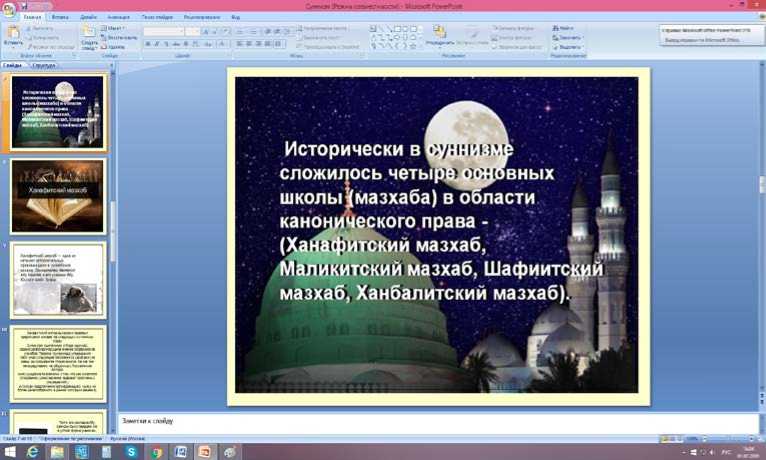Viewport: 766px width, 460px height.
Task: Open the Font Color picker
Action: pos(223,44)
